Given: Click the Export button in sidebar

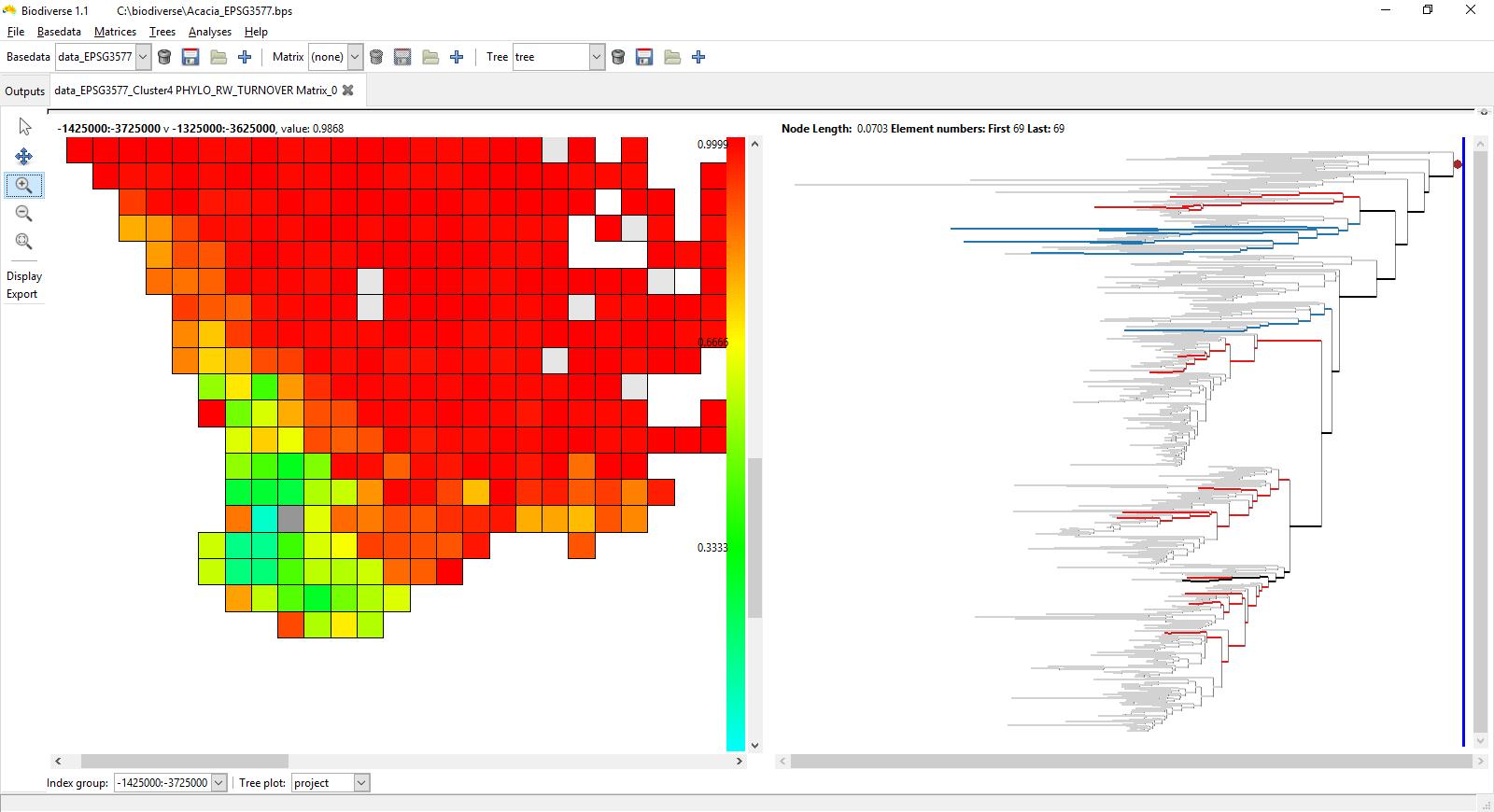Looking at the screenshot, I should (x=22, y=294).
